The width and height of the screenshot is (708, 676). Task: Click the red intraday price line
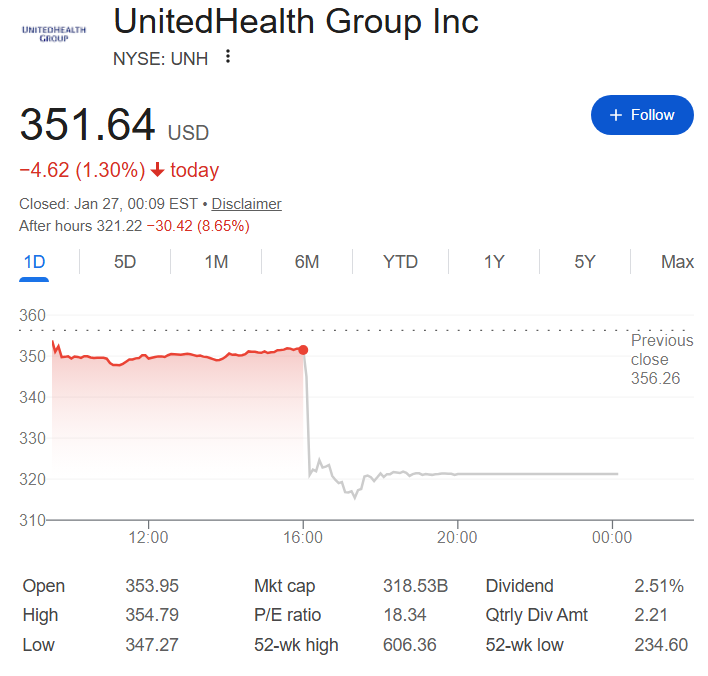point(180,355)
